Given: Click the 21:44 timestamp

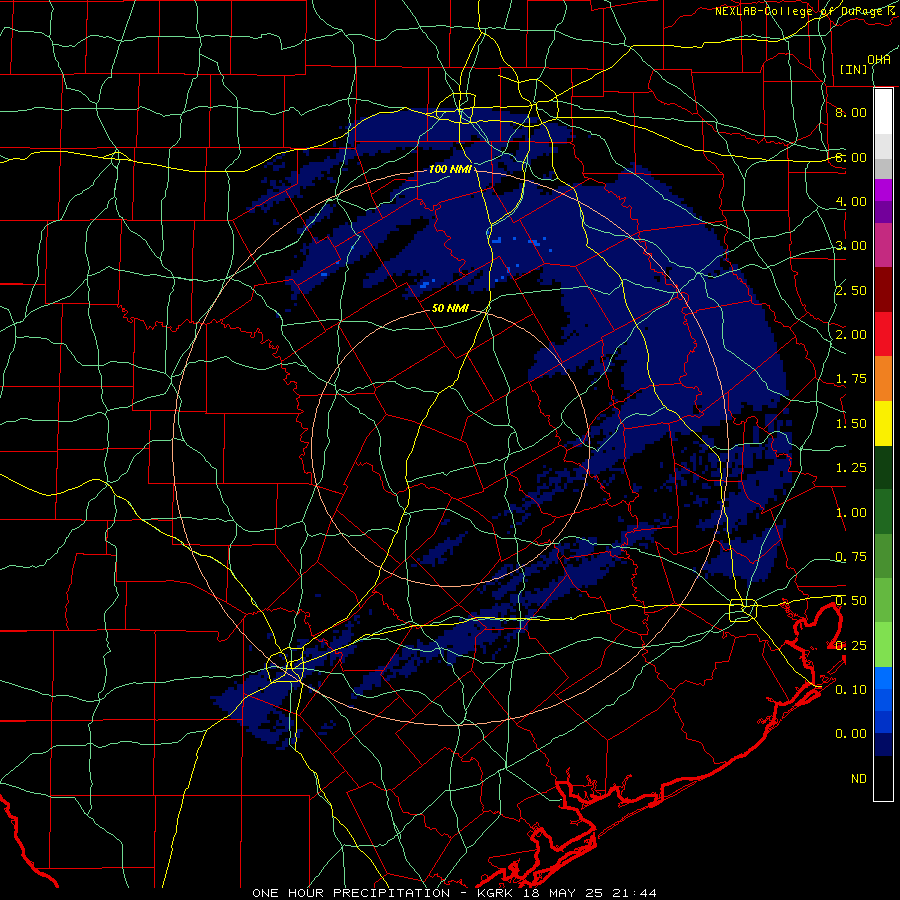Looking at the screenshot, I should click(x=635, y=893).
